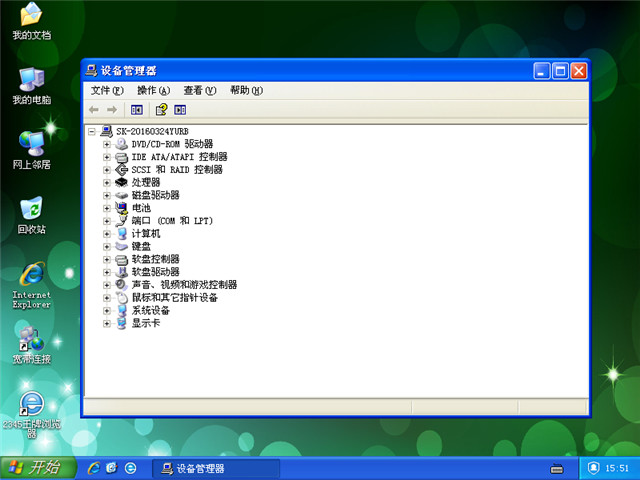Viewport: 640px width, 480px height.
Task: Expand the 系统设备 node
Action: 107,311
